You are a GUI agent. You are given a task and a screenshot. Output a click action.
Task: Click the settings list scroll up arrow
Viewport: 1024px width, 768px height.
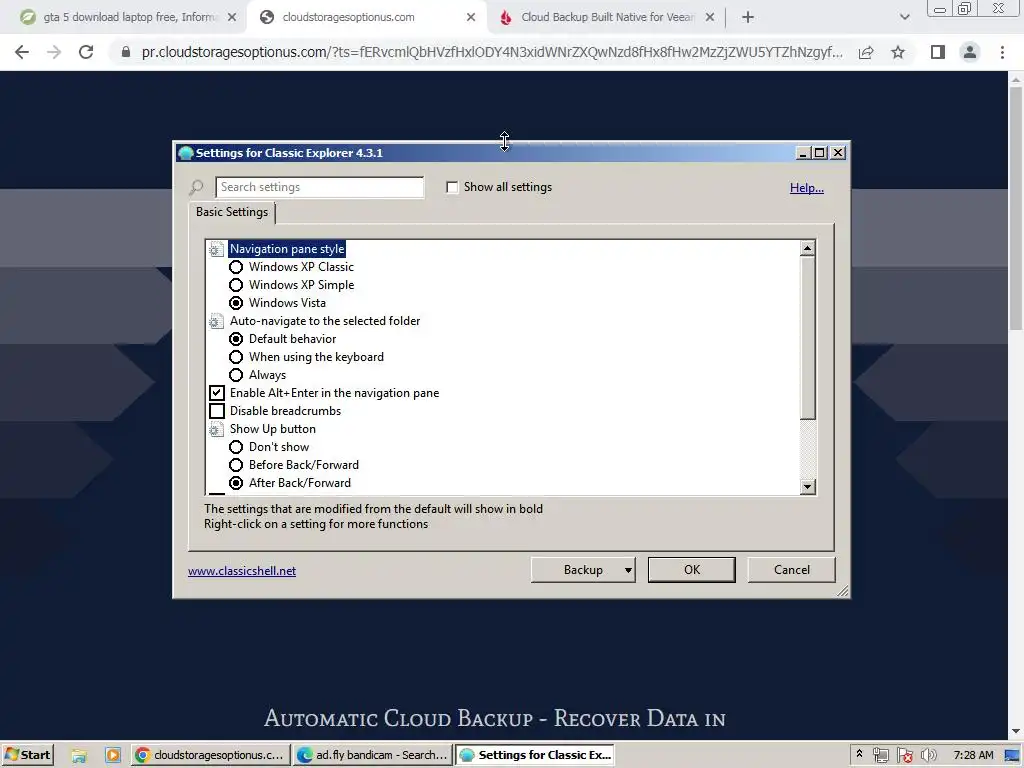[x=808, y=248]
